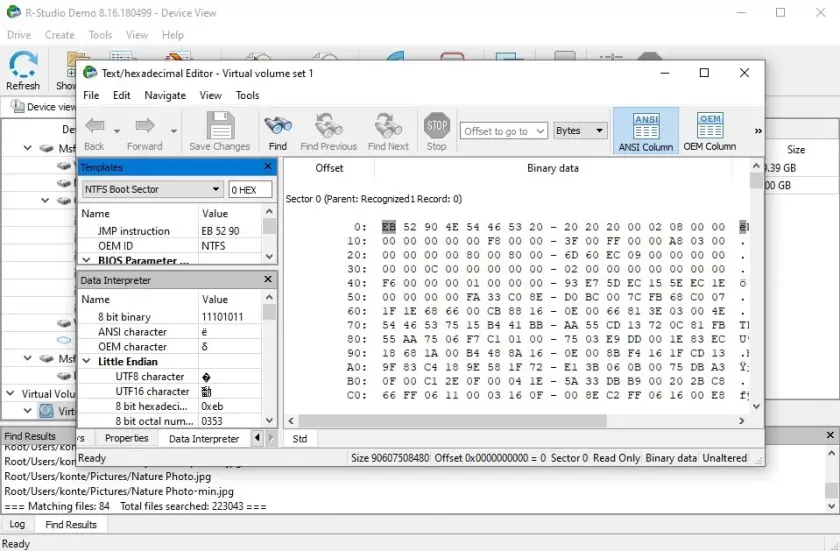Switch to the Properties tab
The width and height of the screenshot is (840, 551).
click(126, 438)
